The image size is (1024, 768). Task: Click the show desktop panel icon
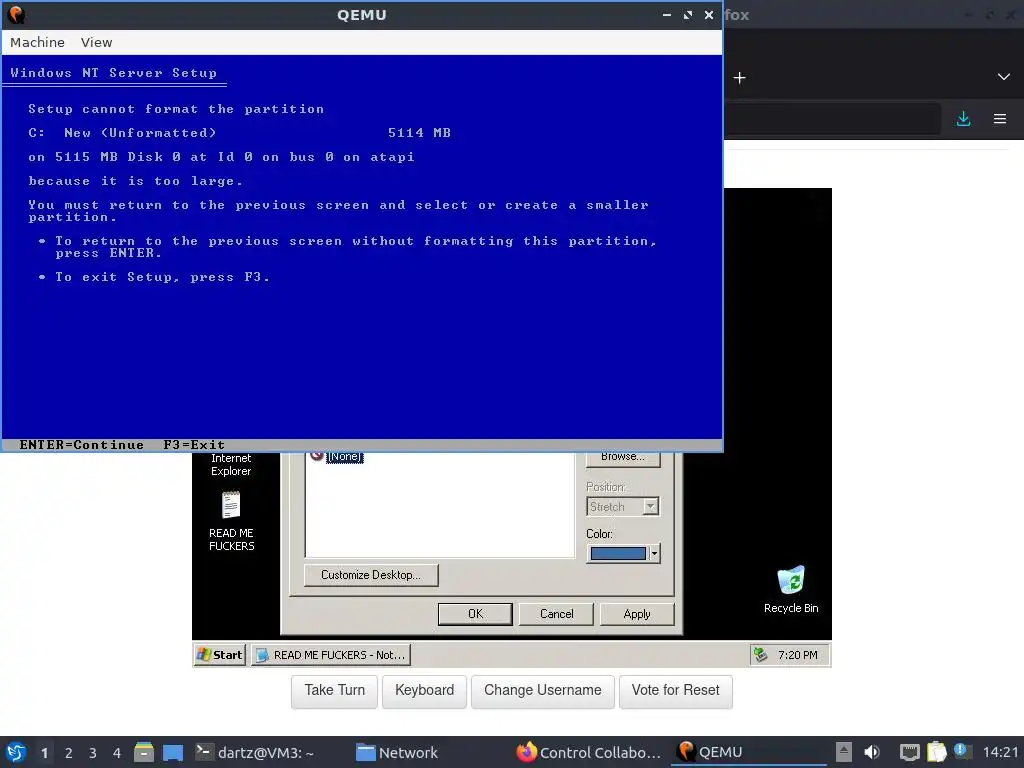(173, 752)
